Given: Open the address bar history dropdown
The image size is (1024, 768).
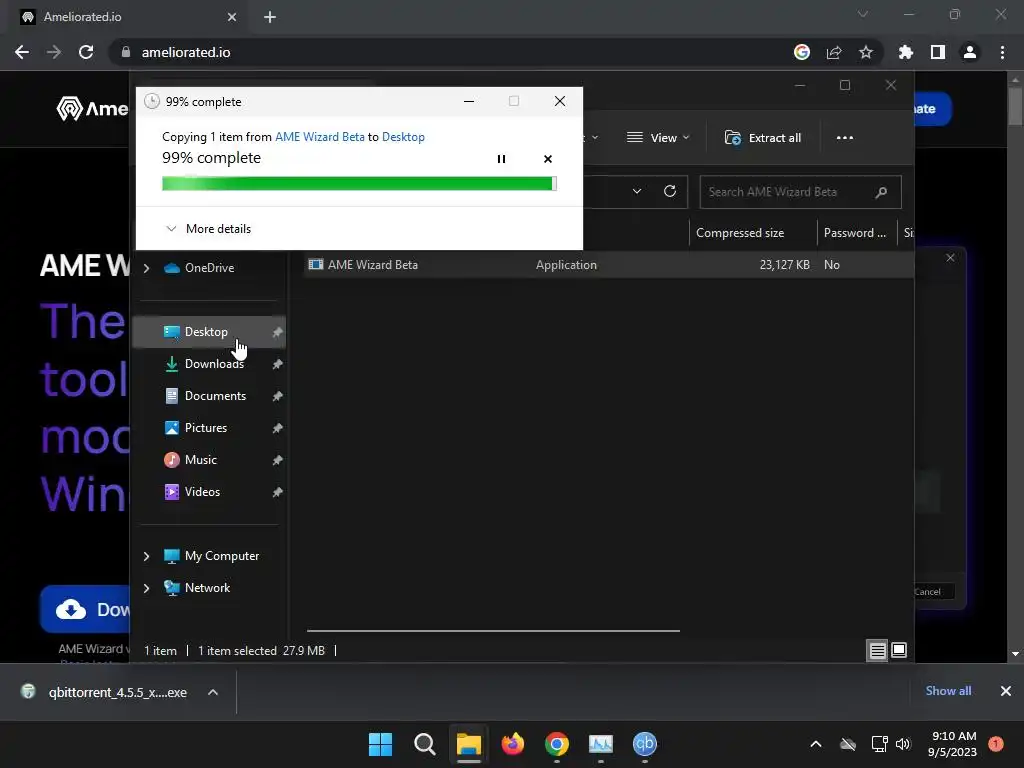Looking at the screenshot, I should point(637,191).
